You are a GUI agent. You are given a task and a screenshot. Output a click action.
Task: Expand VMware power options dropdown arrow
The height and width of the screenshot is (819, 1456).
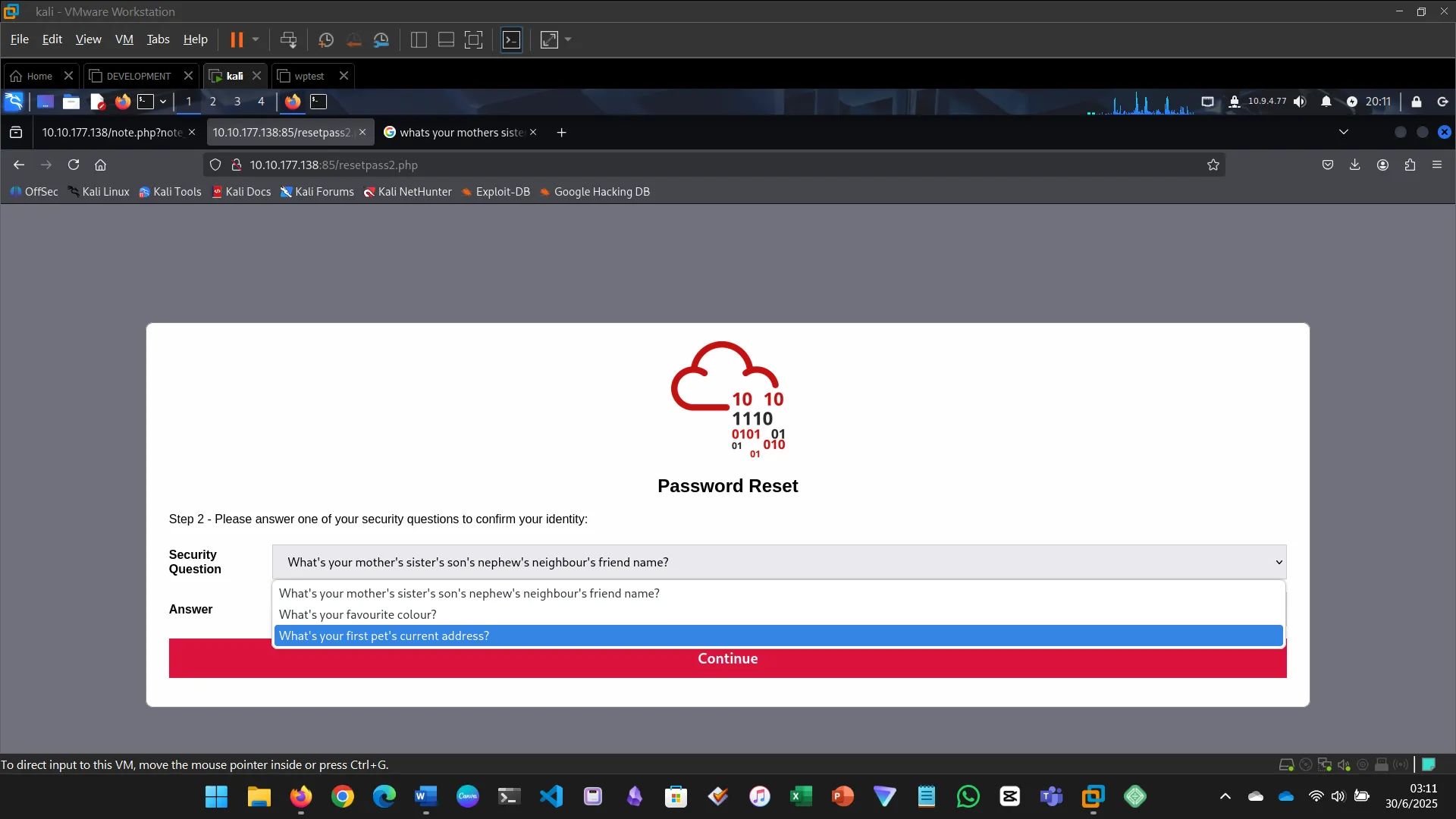point(256,39)
